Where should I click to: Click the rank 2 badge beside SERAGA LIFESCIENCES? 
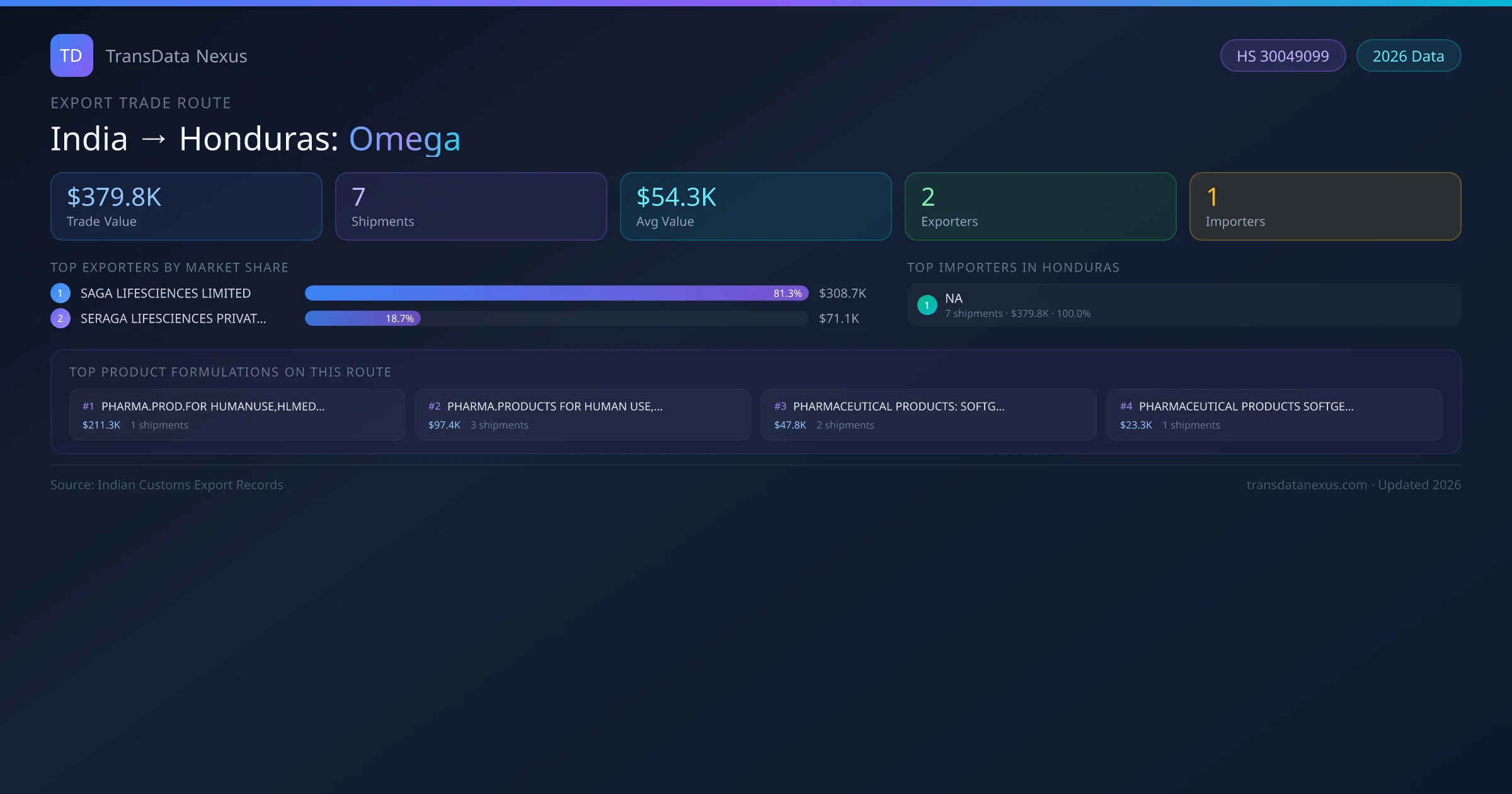(60, 318)
